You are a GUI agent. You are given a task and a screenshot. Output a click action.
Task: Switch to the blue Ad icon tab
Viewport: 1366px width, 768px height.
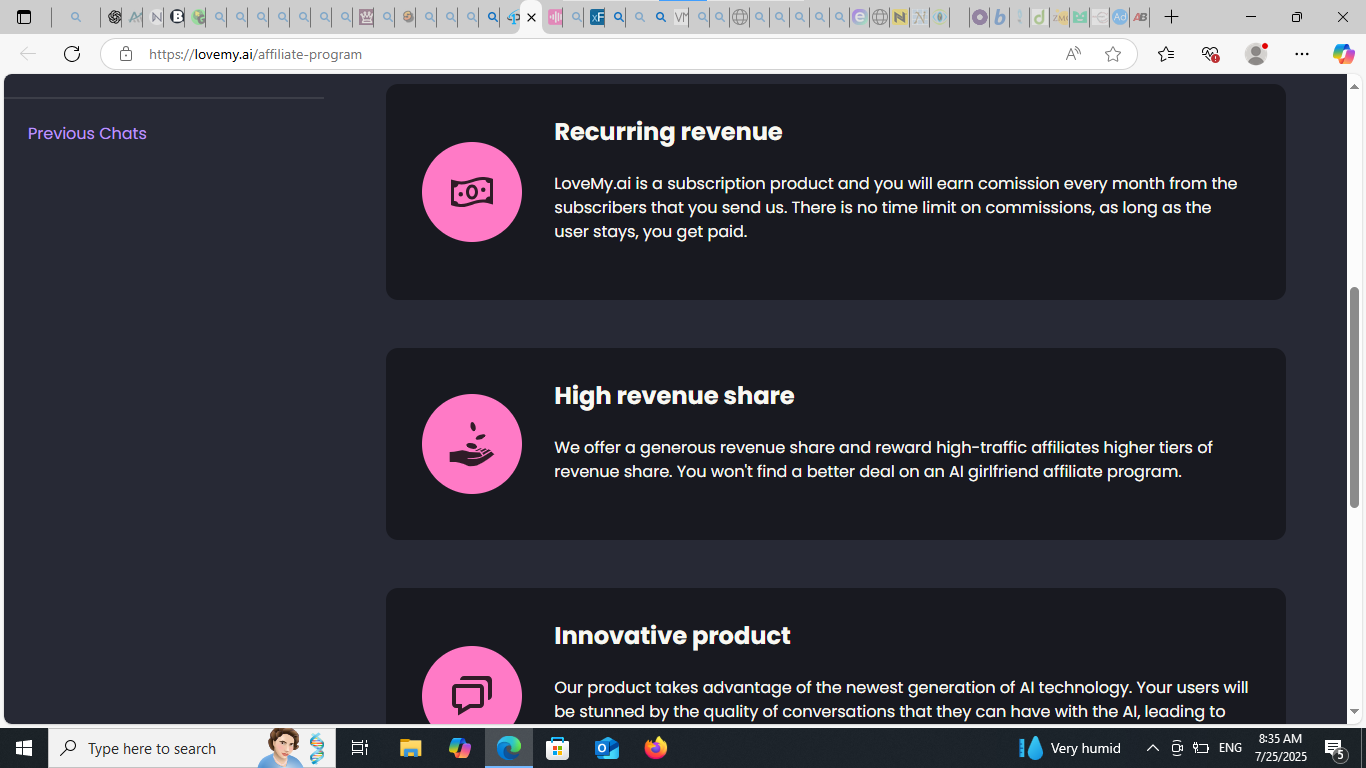[x=1119, y=17]
